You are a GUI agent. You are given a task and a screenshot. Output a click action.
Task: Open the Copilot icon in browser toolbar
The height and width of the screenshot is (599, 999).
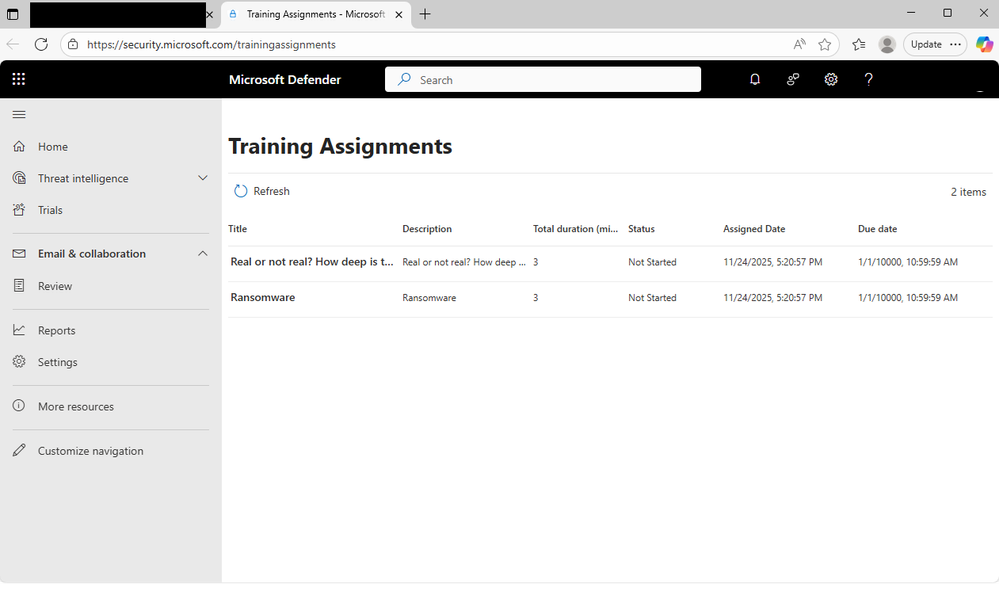point(984,44)
